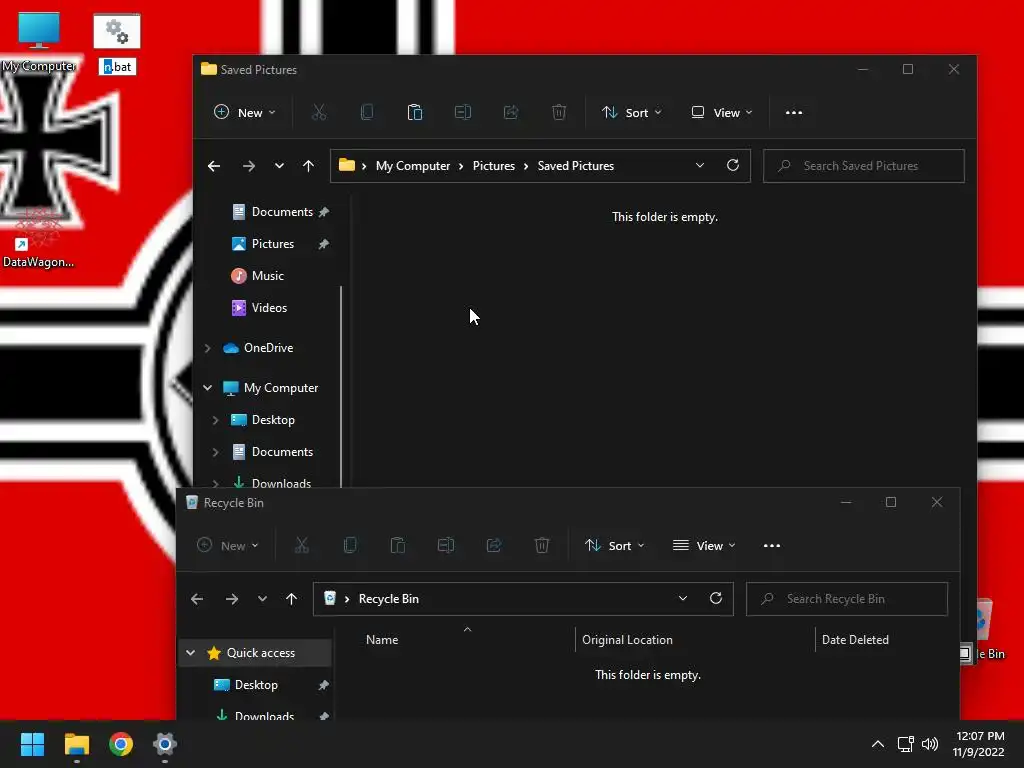Click the network icon in system tray

pos(905,744)
